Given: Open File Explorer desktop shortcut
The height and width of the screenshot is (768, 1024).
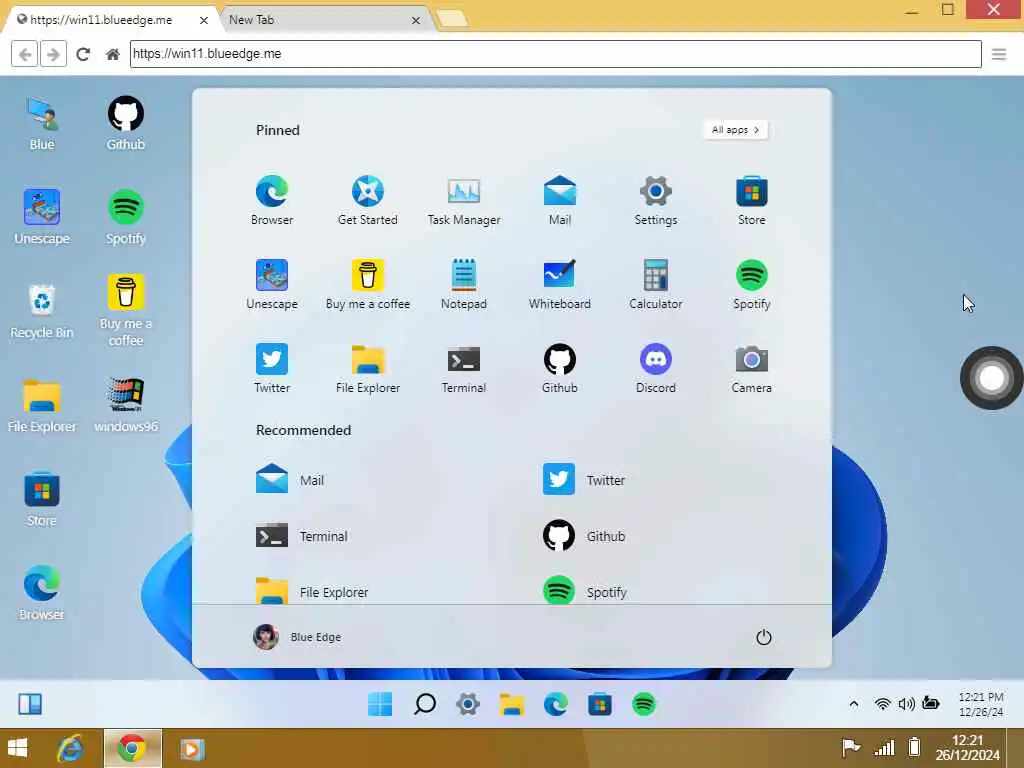Looking at the screenshot, I should 42,405.
